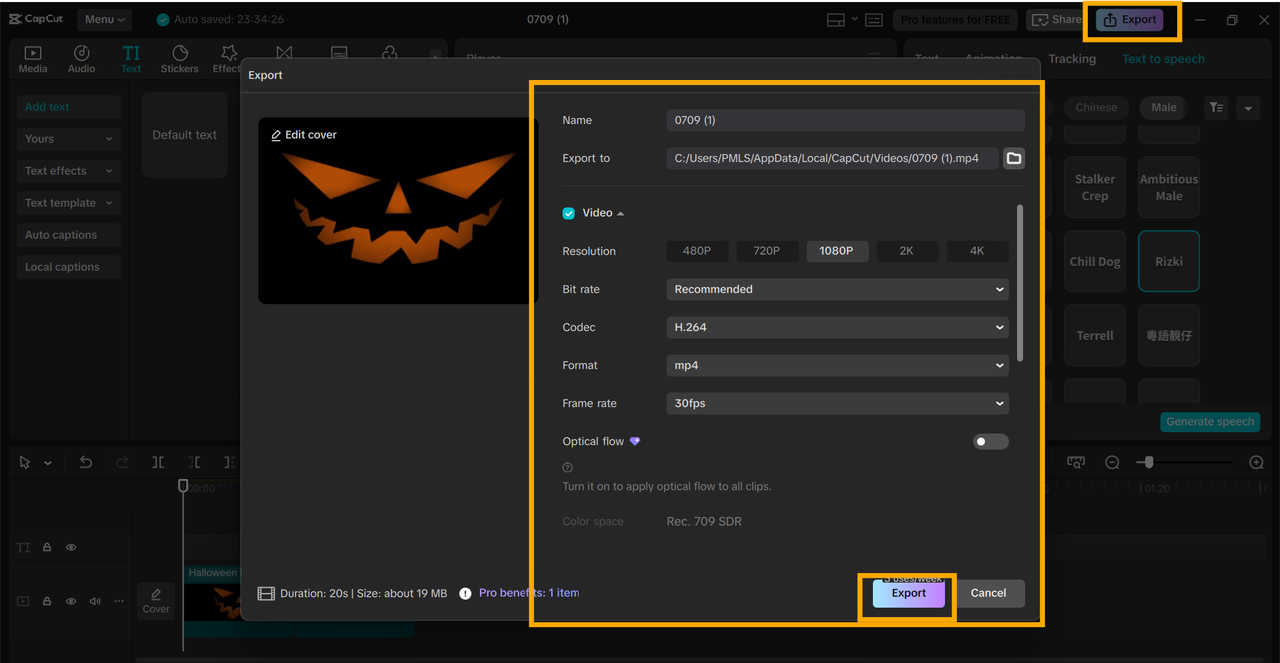Click the zoom-to-fit timeline icon
This screenshot has height=663, width=1280.
(1076, 462)
